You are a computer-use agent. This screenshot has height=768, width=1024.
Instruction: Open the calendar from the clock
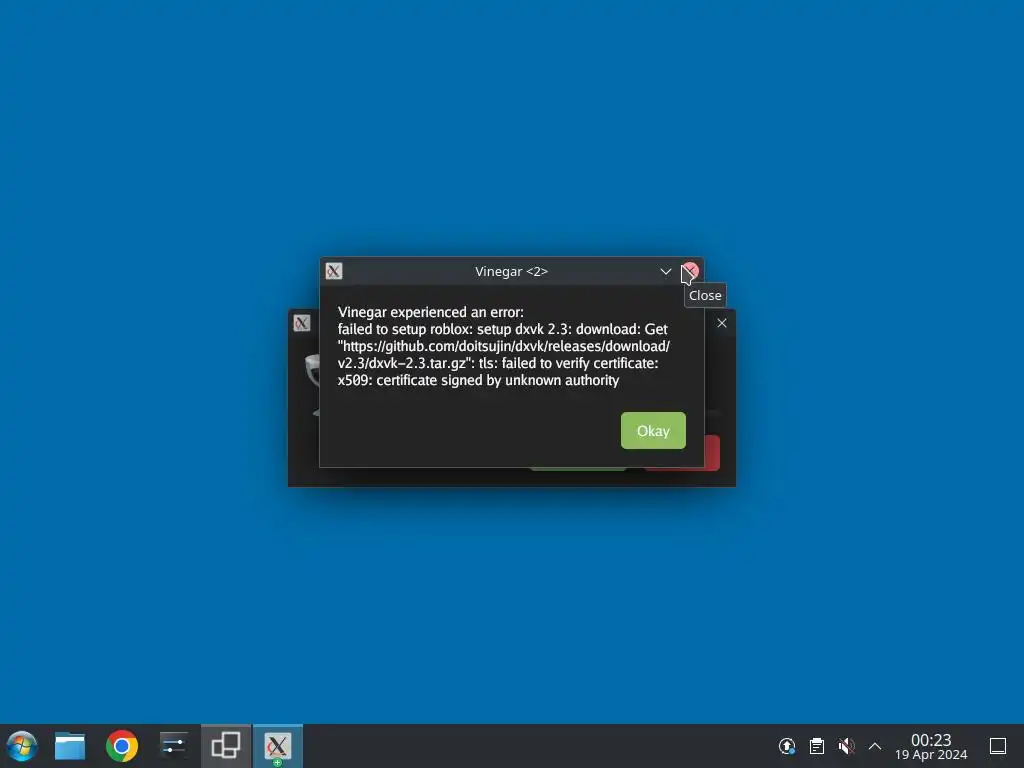[931, 746]
